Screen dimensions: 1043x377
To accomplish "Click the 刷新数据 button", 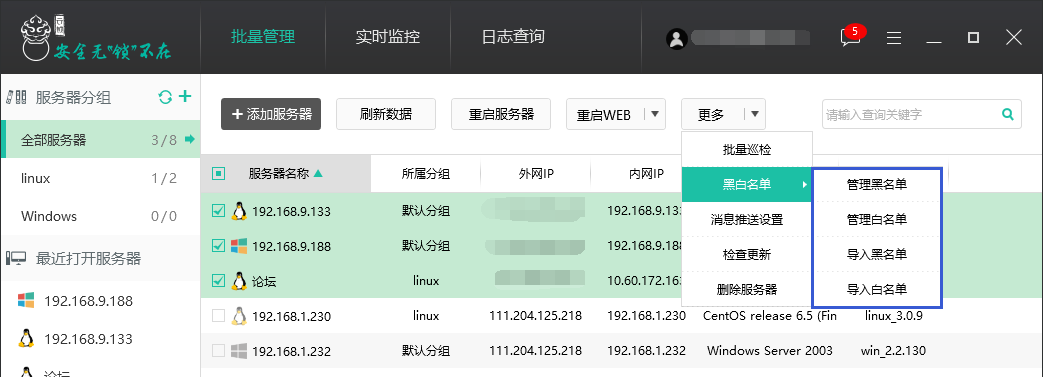I will pos(386,114).
